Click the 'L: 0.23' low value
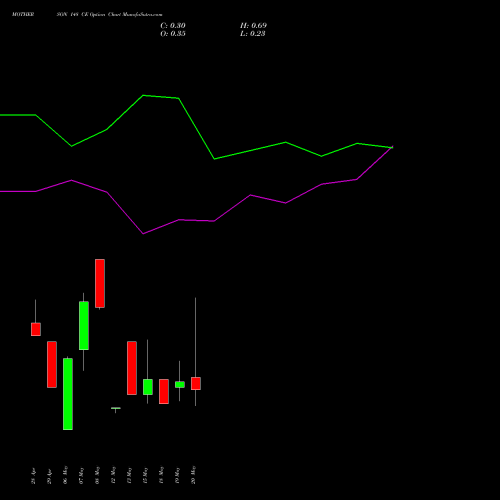This screenshot has width=500, height=500. [x=253, y=34]
